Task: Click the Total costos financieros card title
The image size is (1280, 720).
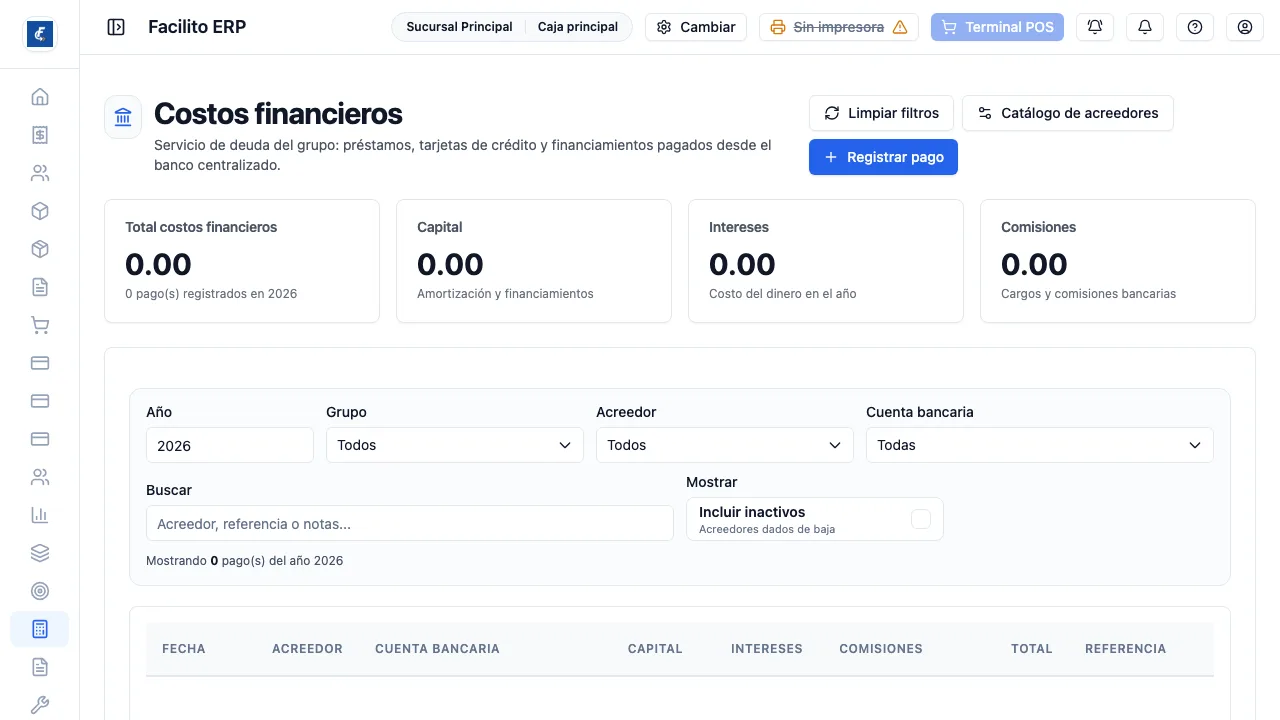Action: pos(201,227)
